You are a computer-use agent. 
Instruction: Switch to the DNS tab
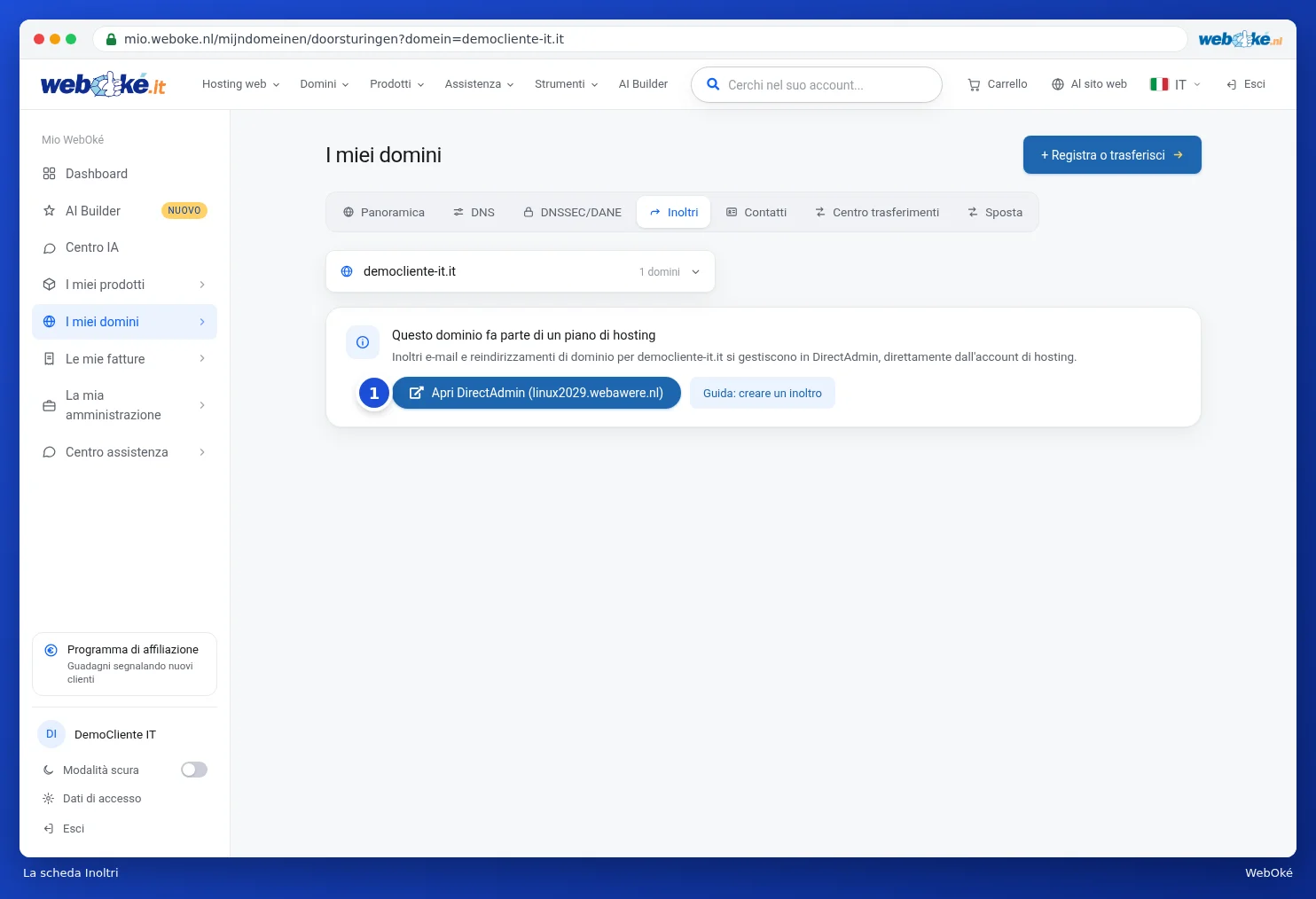pyautogui.click(x=474, y=213)
